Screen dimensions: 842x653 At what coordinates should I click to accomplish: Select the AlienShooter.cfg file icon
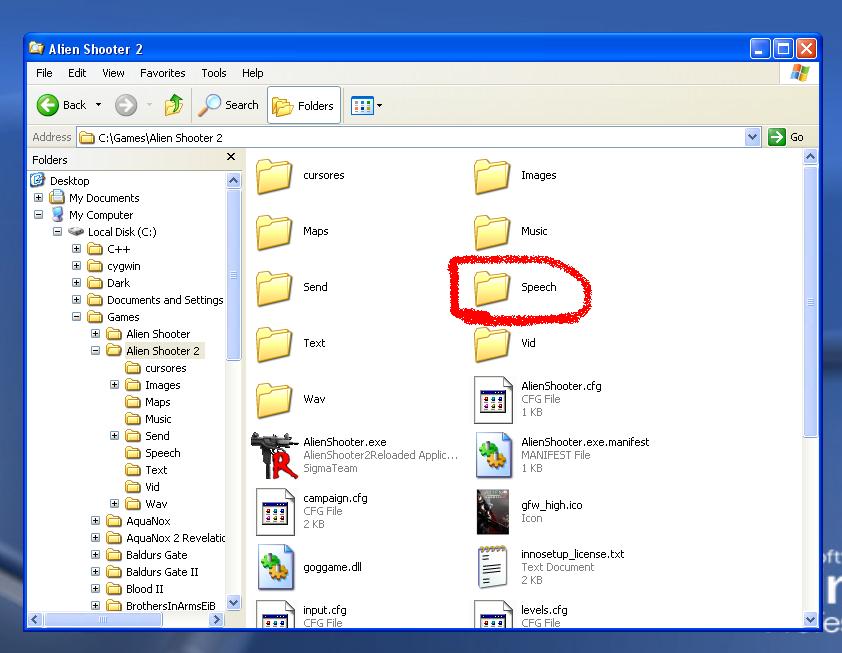click(493, 400)
